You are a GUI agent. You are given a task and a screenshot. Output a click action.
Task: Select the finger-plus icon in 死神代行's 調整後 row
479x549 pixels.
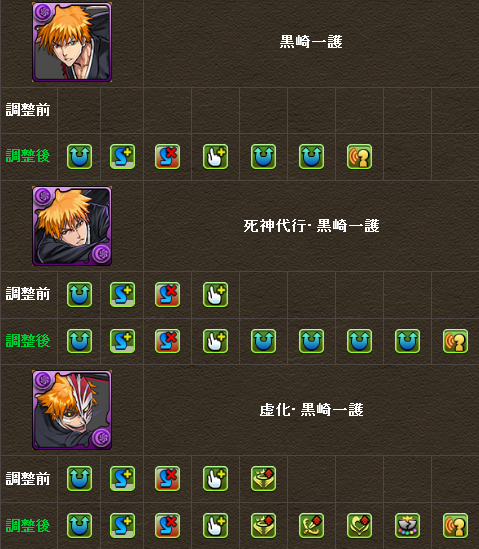pyautogui.click(x=215, y=341)
